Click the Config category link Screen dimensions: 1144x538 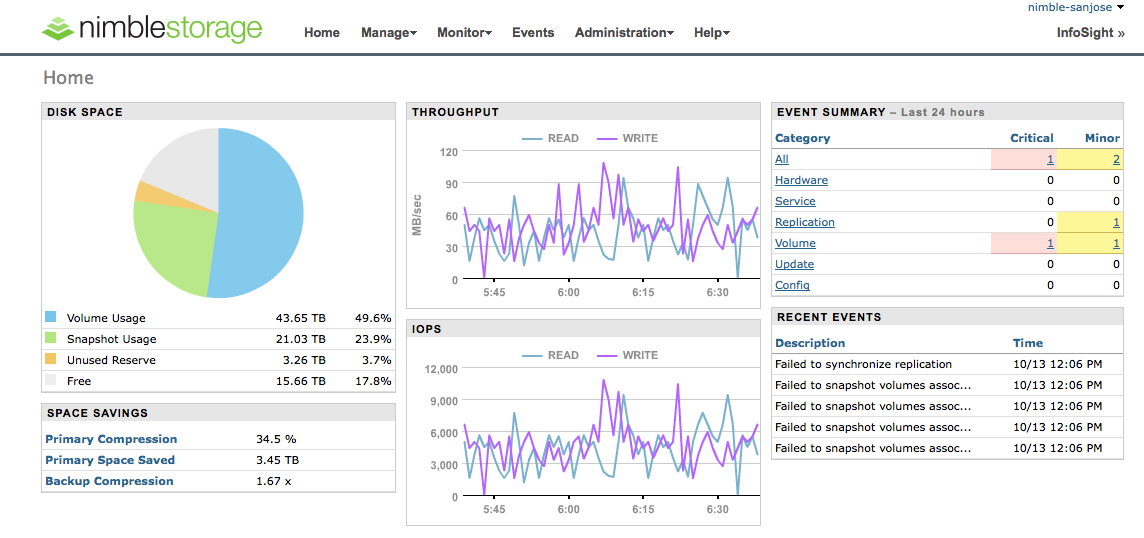[792, 285]
